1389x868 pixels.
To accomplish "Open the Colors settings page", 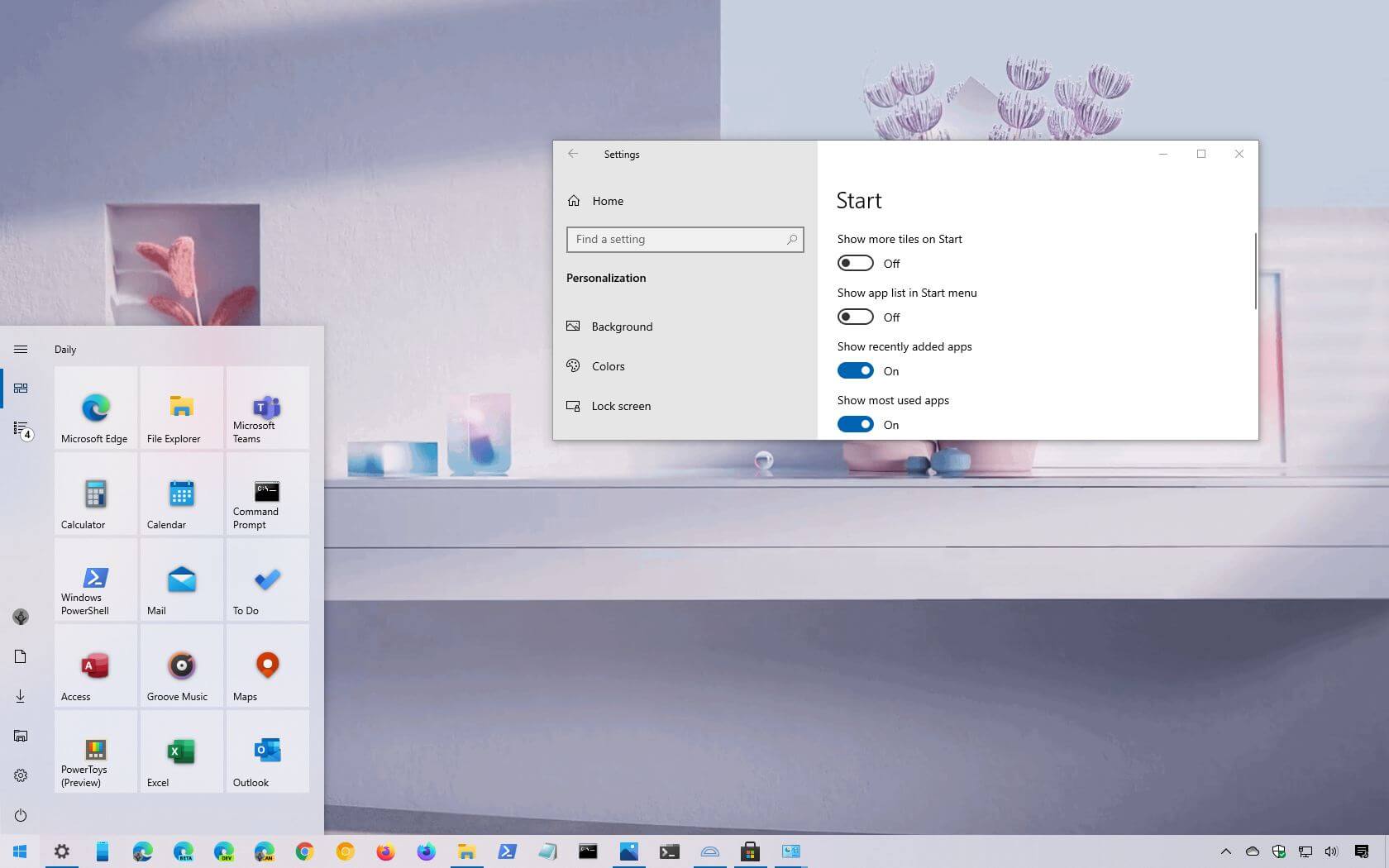I will [x=685, y=366].
